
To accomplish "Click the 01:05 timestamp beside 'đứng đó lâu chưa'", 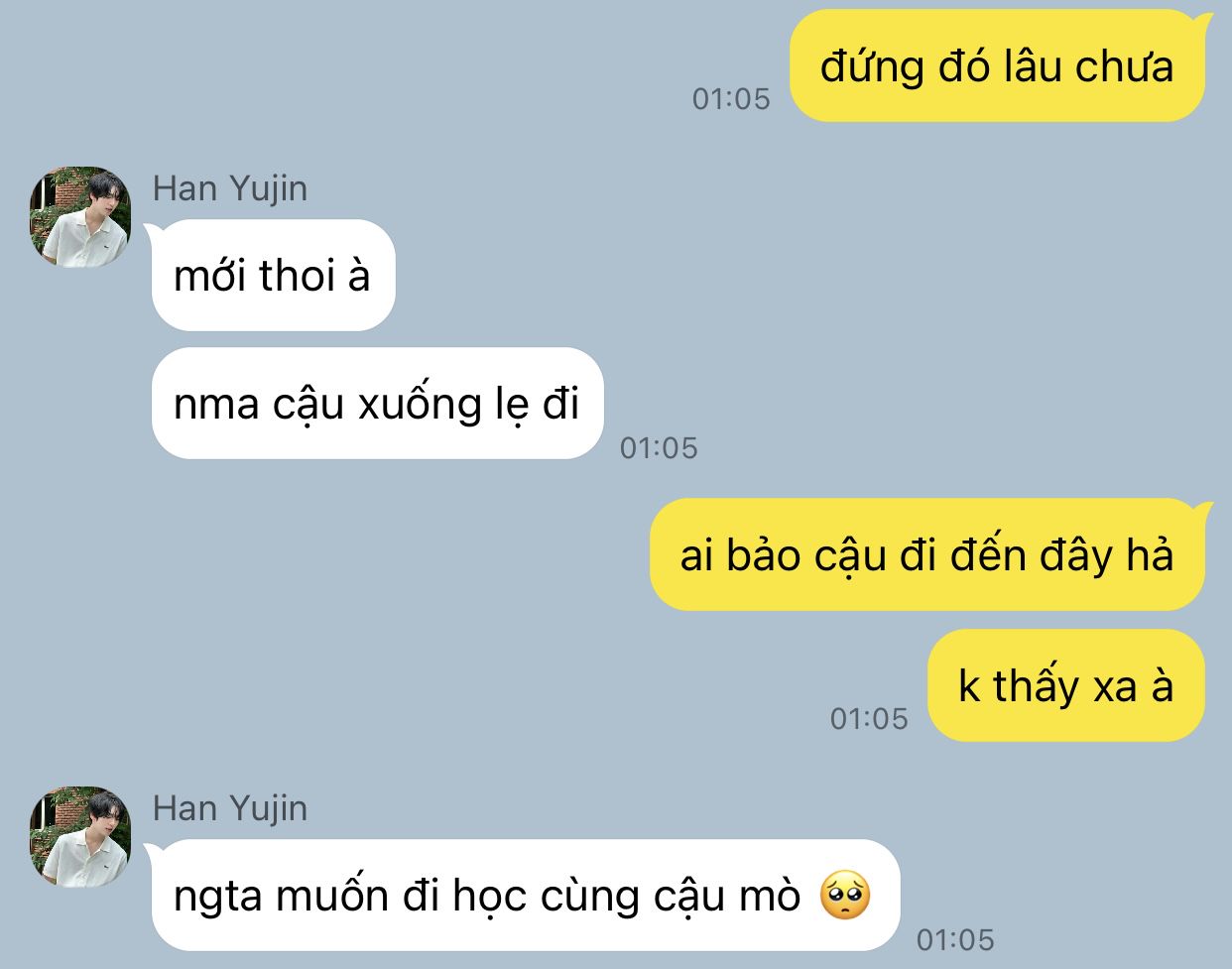I will point(731,98).
